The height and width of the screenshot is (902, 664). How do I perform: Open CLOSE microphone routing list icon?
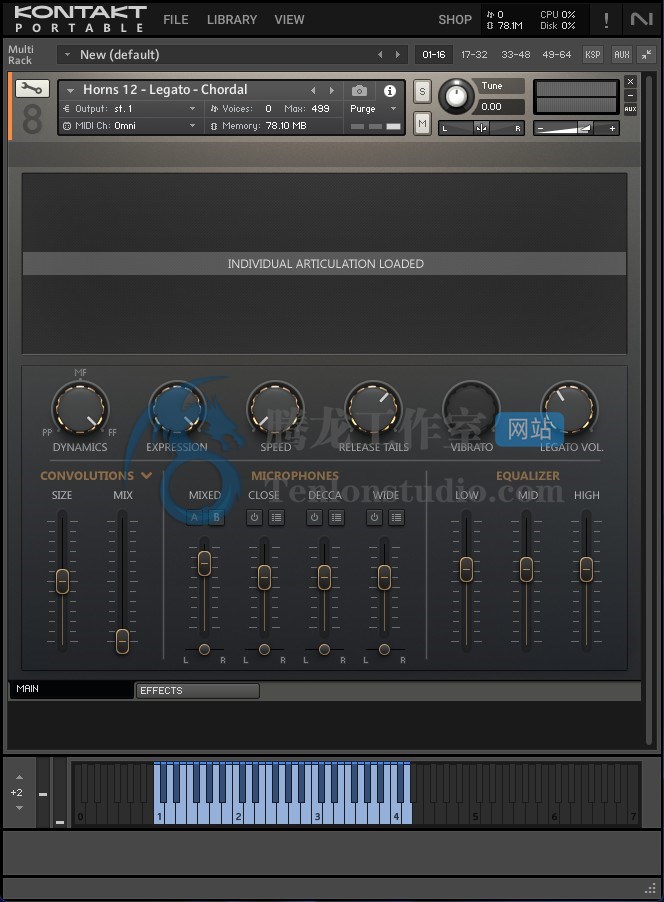click(x=277, y=518)
